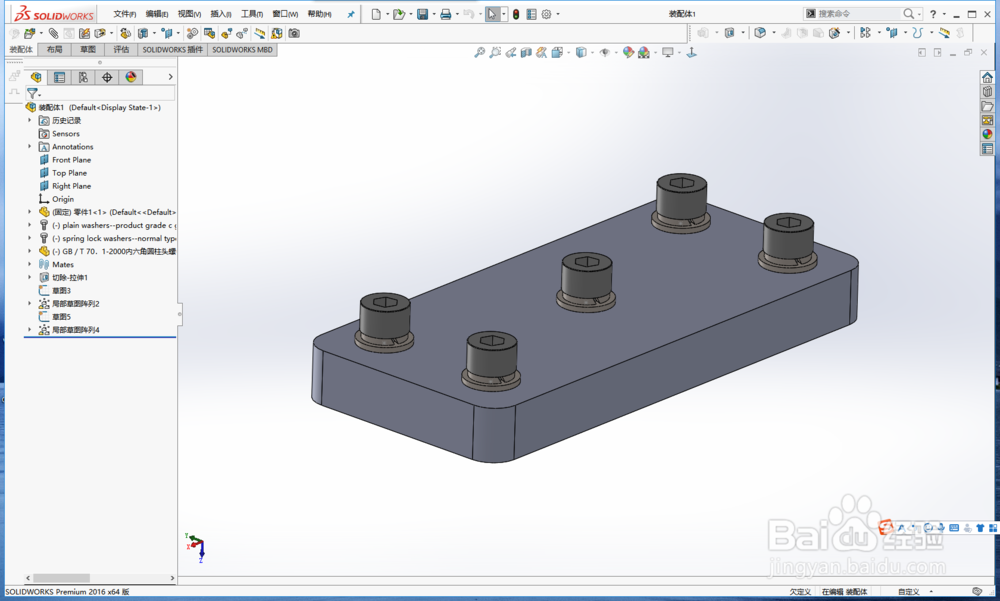
Task: Expand the 局部草图阵列4 node
Action: 29,329
